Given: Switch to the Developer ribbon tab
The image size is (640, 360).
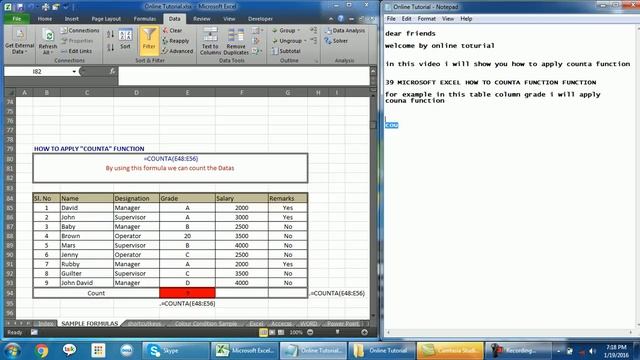Looking at the screenshot, I should pyautogui.click(x=260, y=19).
